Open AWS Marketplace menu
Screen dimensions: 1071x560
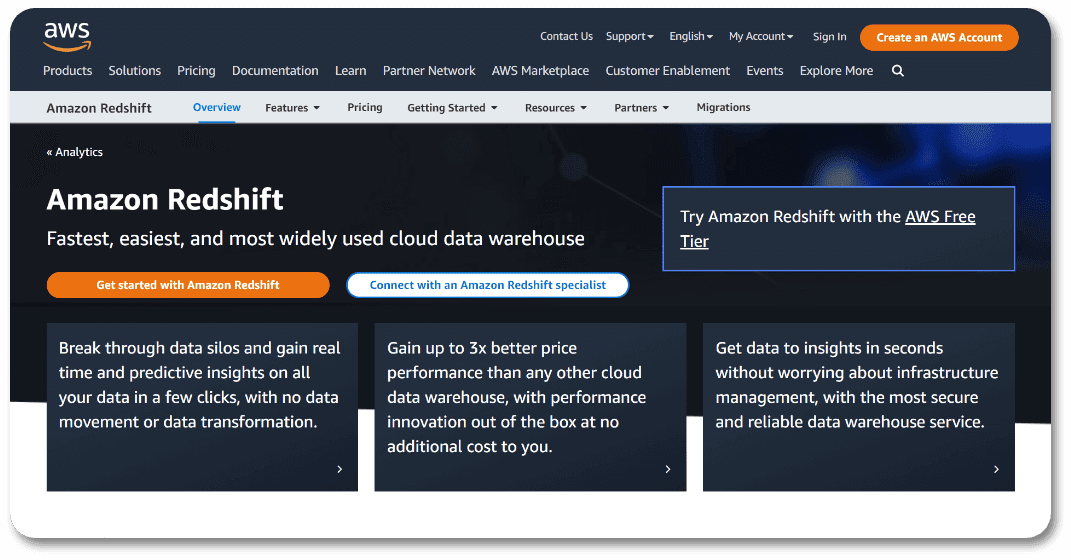click(x=540, y=70)
